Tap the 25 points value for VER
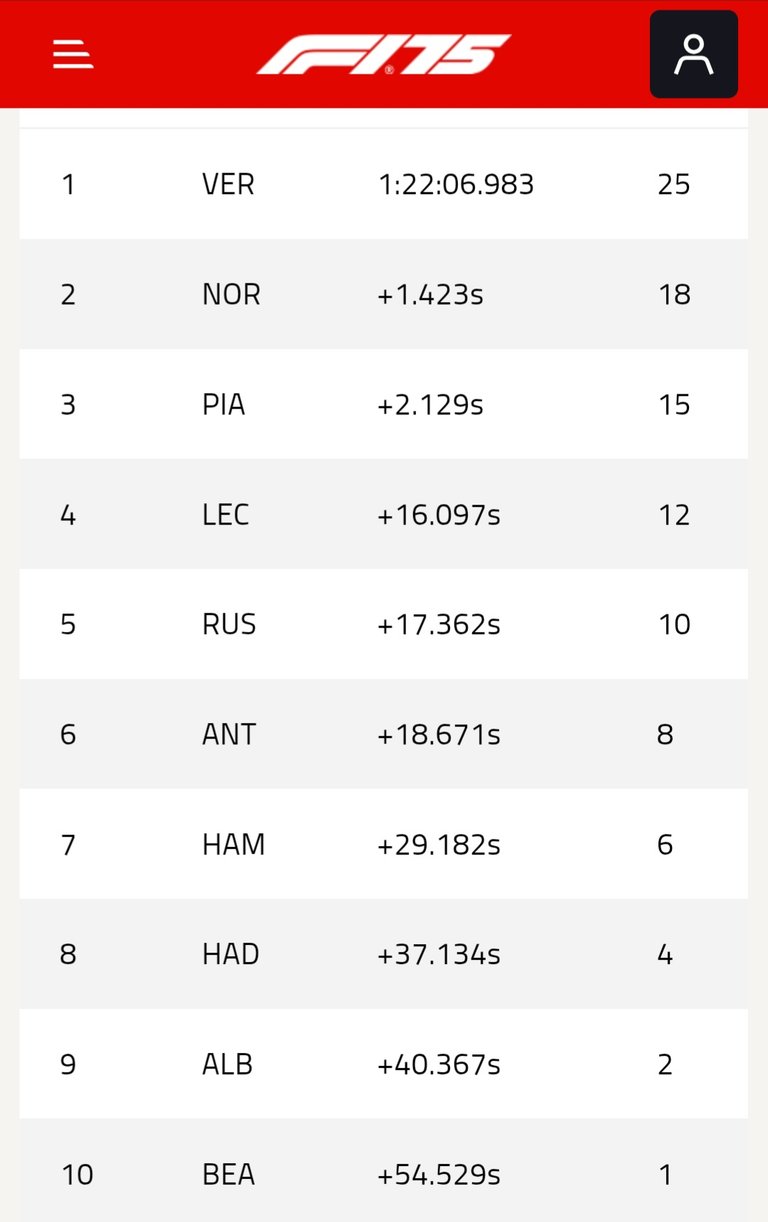768x1222 pixels. coord(674,184)
